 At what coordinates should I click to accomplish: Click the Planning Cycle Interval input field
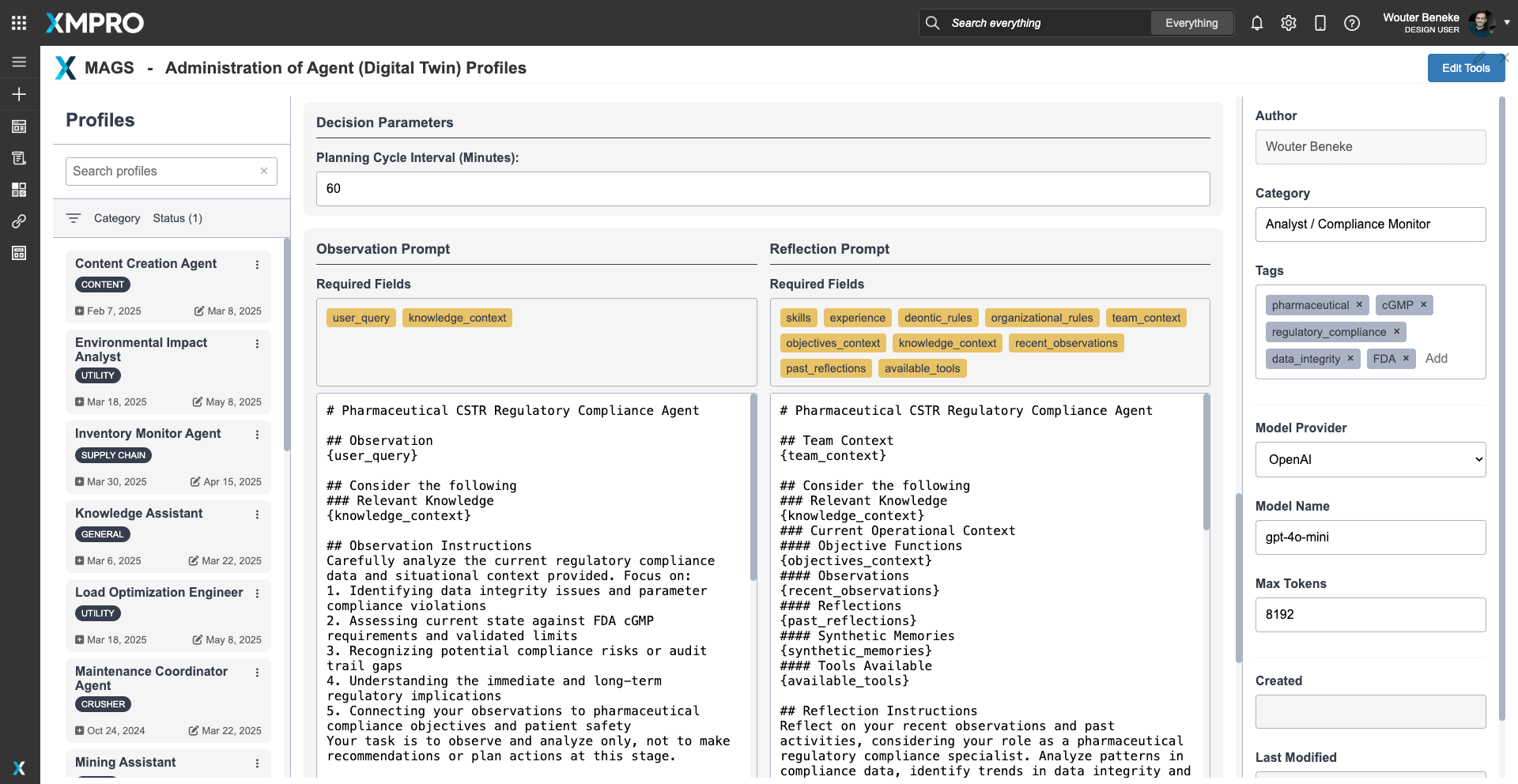click(x=762, y=189)
